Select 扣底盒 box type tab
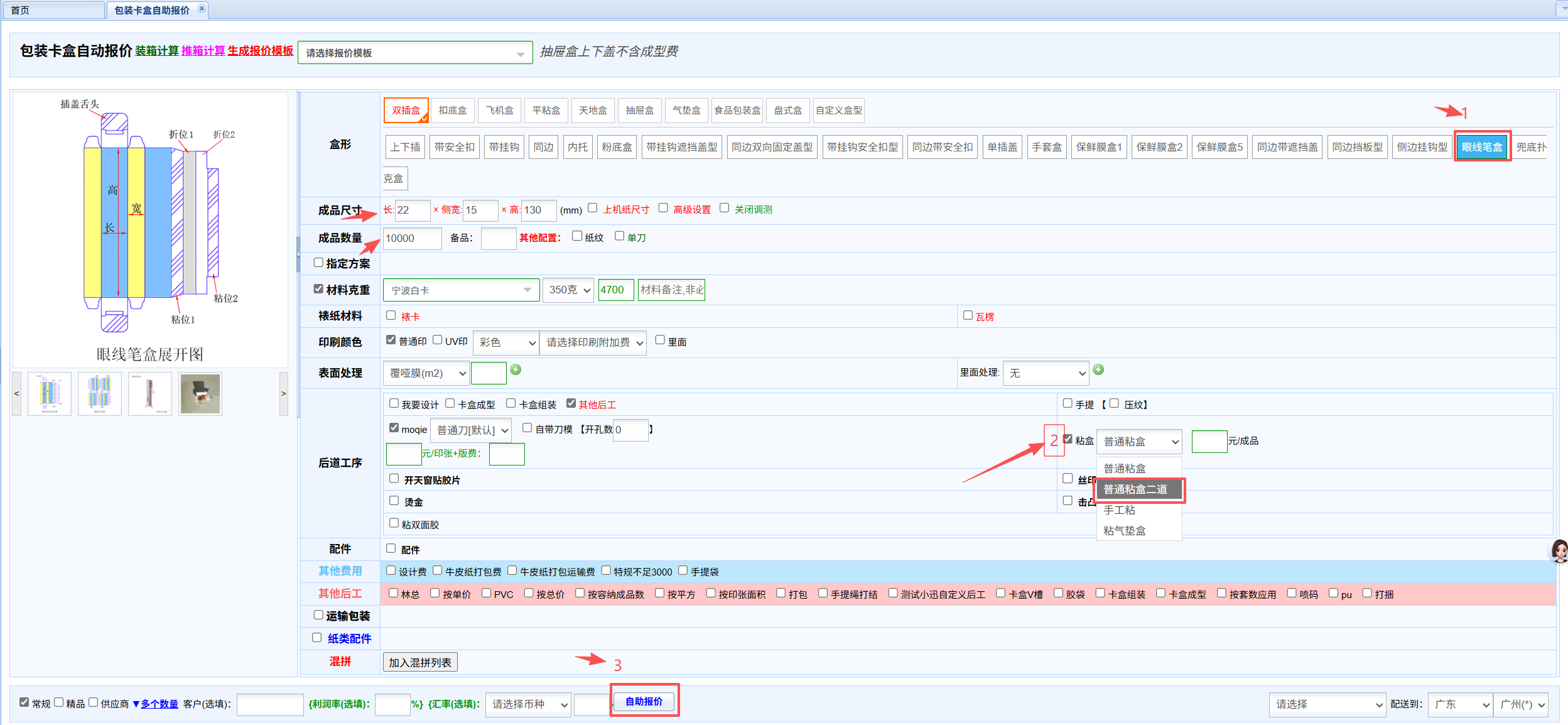Viewport: 1568px width, 725px height. (452, 111)
